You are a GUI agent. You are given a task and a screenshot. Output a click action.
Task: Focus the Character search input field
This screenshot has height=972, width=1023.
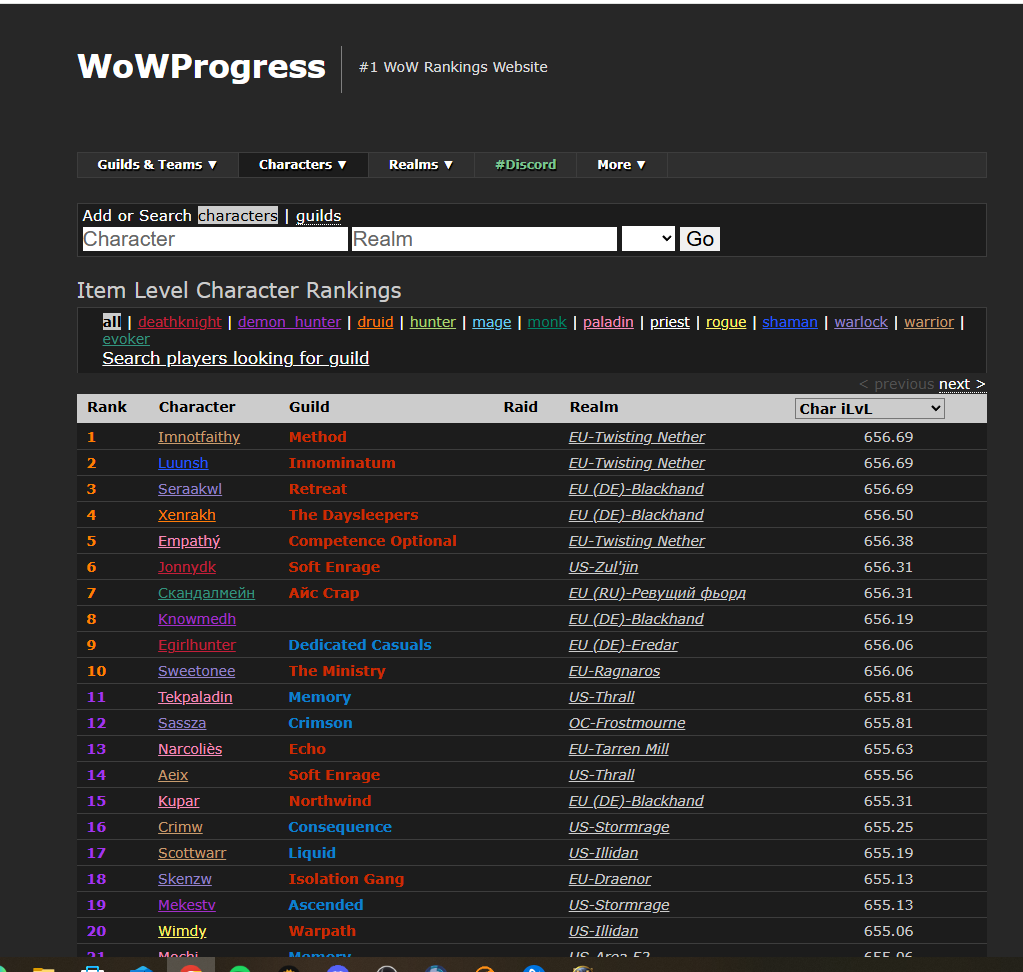click(215, 239)
